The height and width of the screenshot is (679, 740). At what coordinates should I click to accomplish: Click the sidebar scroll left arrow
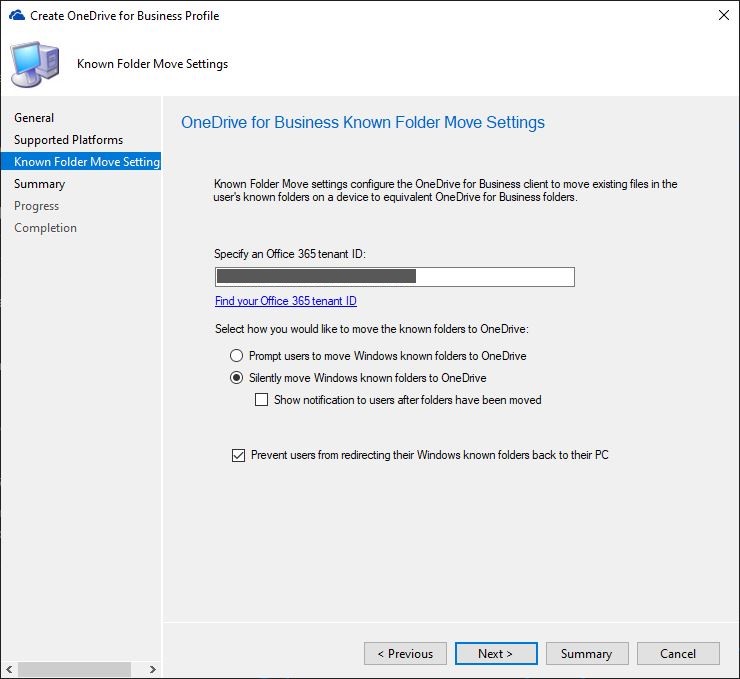point(9,669)
